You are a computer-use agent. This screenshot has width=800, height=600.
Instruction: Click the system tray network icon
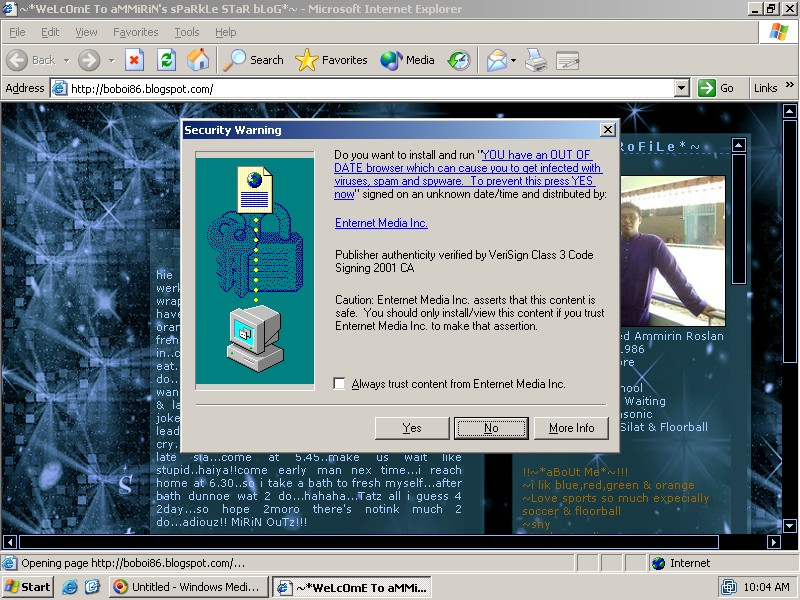point(729,587)
